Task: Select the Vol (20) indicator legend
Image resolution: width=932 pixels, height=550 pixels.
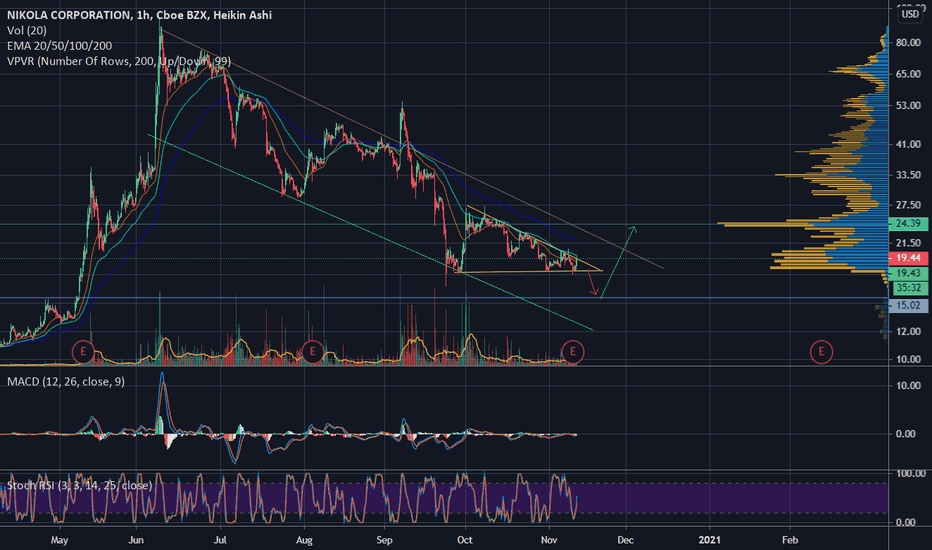Action: point(27,30)
